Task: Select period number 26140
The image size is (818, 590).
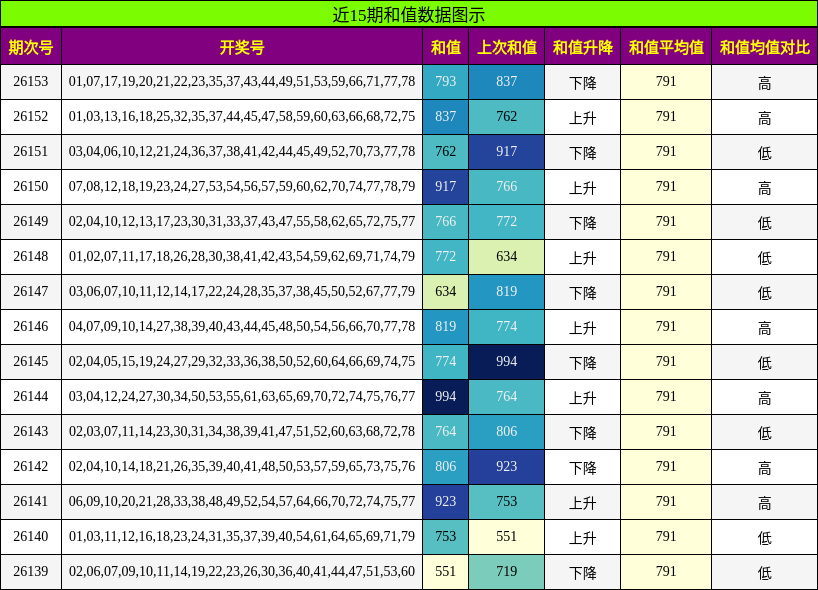Action: 31,536
